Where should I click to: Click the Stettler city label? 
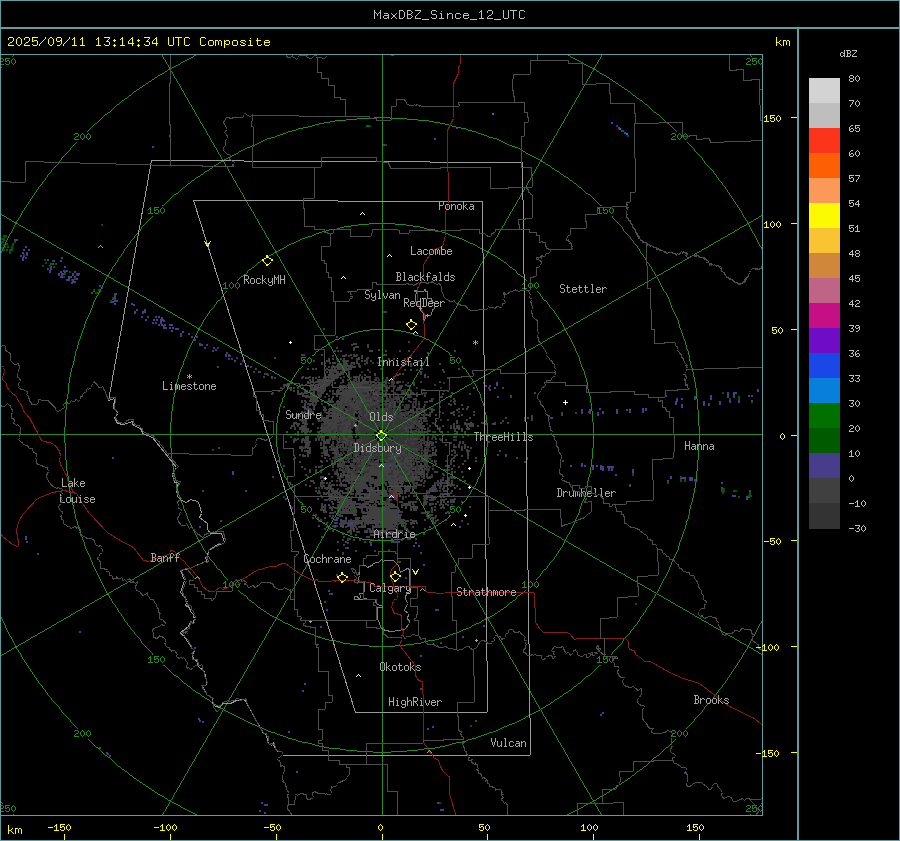583,289
